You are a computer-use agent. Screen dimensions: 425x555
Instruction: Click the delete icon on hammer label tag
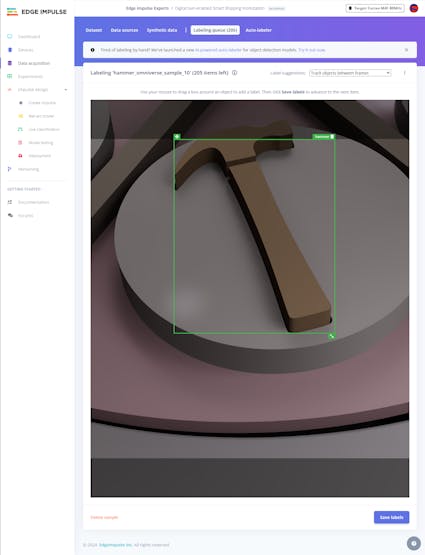point(332,137)
